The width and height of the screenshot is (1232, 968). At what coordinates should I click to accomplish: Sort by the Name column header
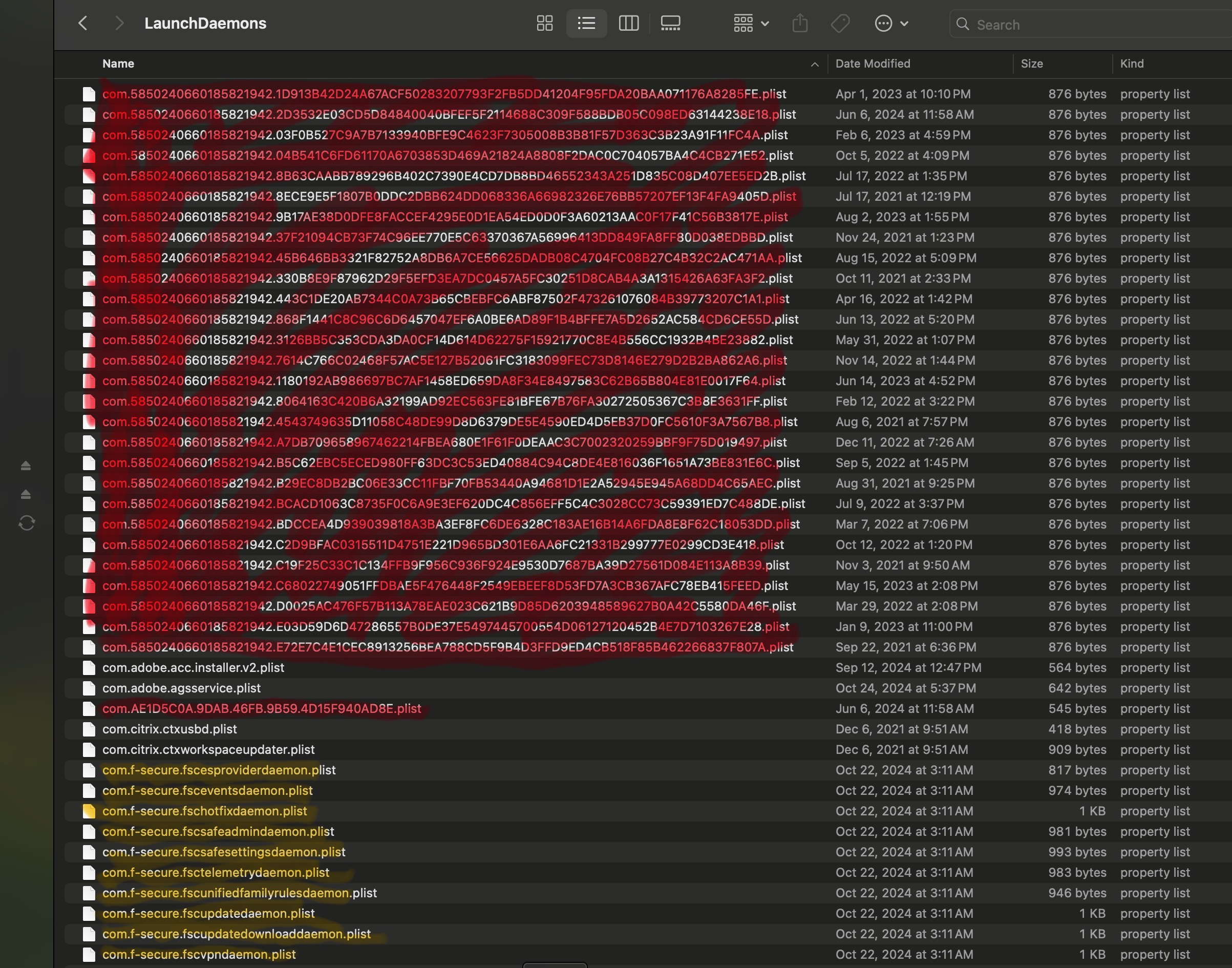click(118, 64)
